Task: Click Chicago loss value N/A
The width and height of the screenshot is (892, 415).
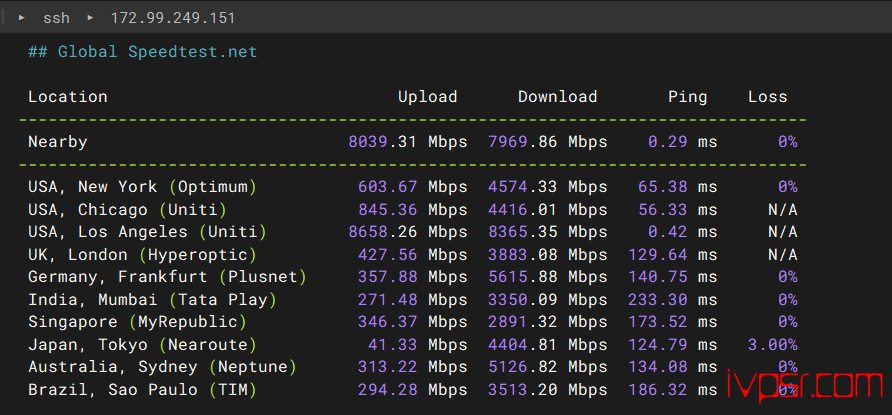Action: tap(783, 210)
